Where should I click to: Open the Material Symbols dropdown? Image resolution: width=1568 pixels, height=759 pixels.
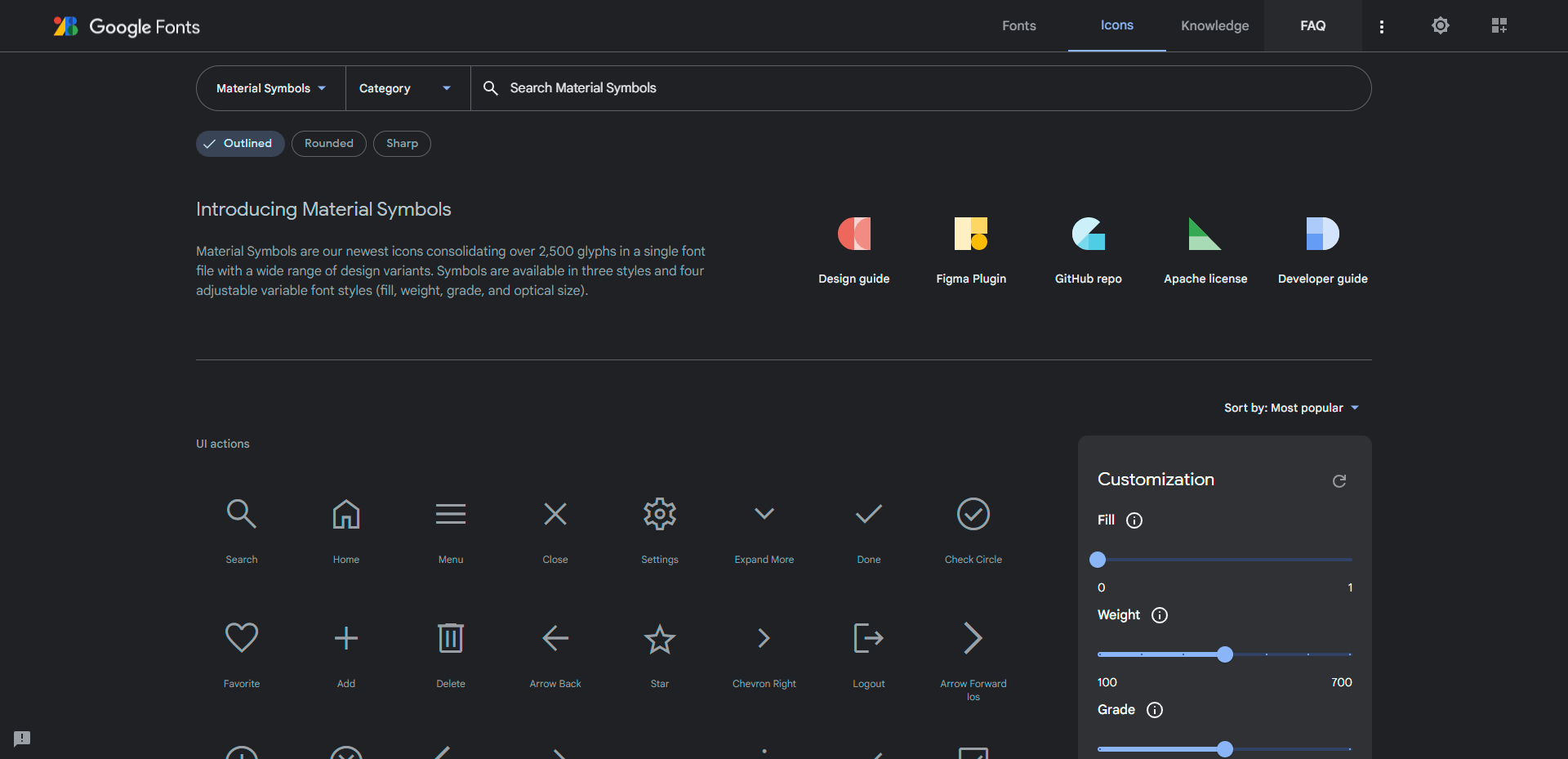(271, 88)
